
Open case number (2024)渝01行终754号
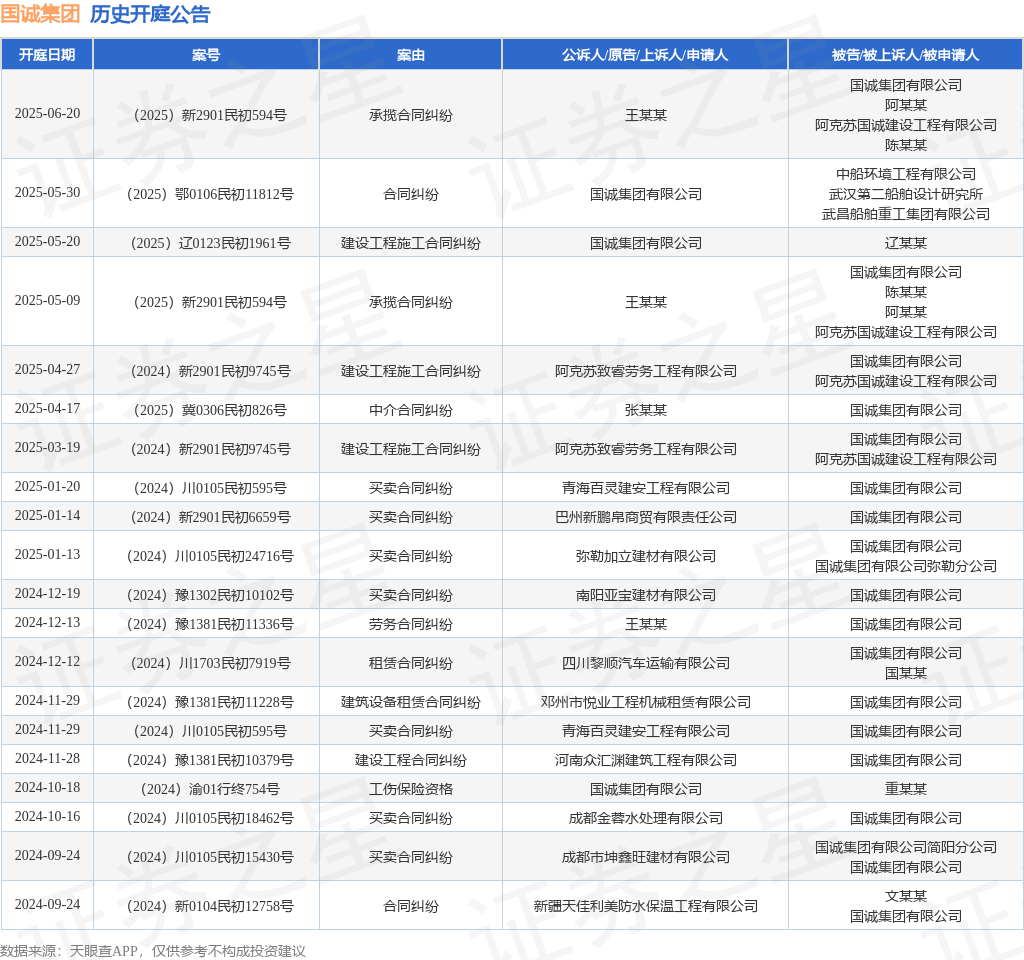[206, 789]
